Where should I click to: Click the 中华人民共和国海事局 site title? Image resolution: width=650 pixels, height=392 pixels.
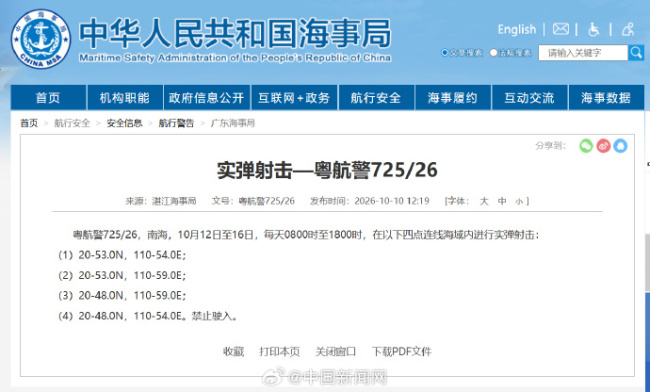click(x=235, y=33)
